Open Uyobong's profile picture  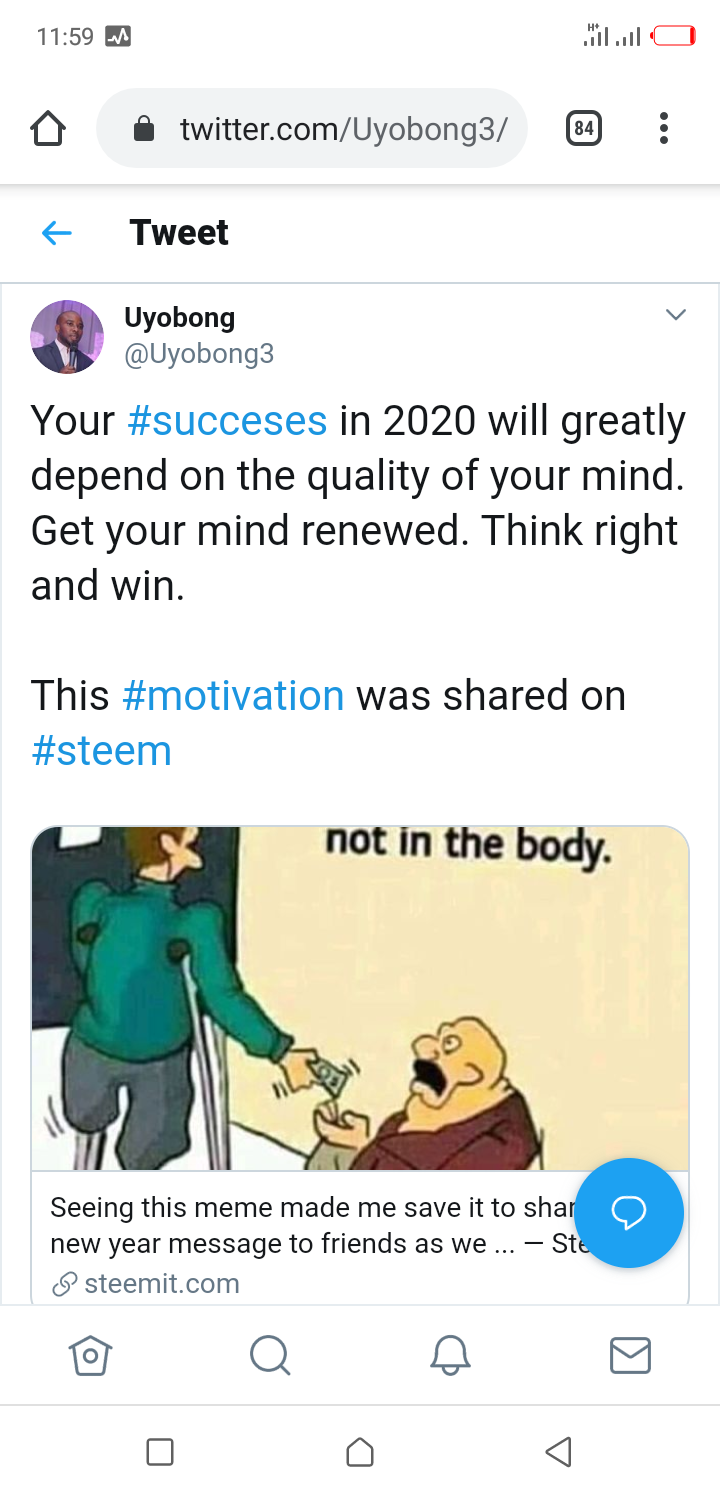pyautogui.click(x=67, y=337)
